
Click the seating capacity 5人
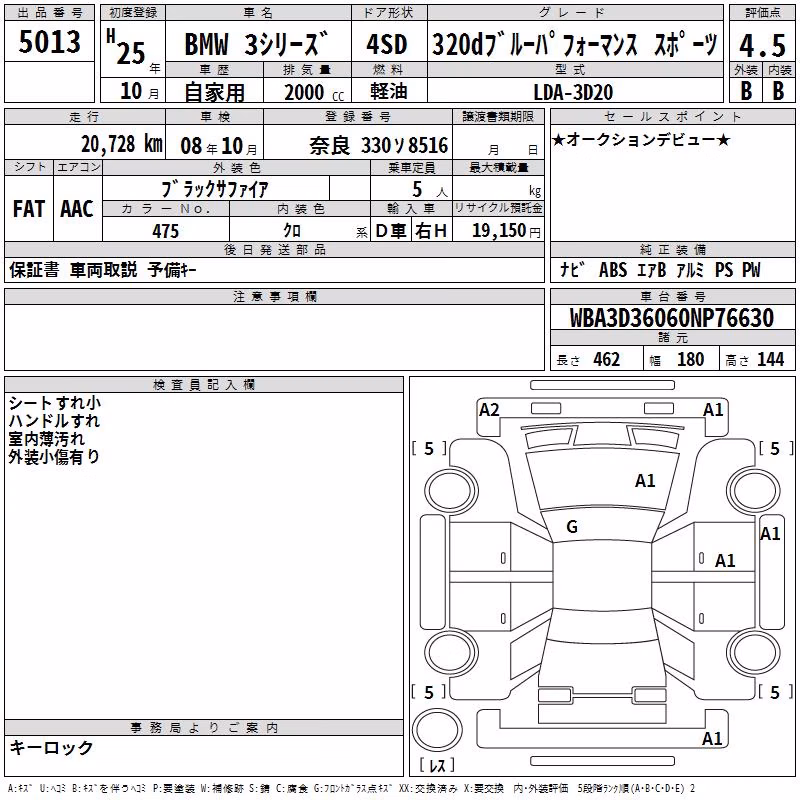430,189
